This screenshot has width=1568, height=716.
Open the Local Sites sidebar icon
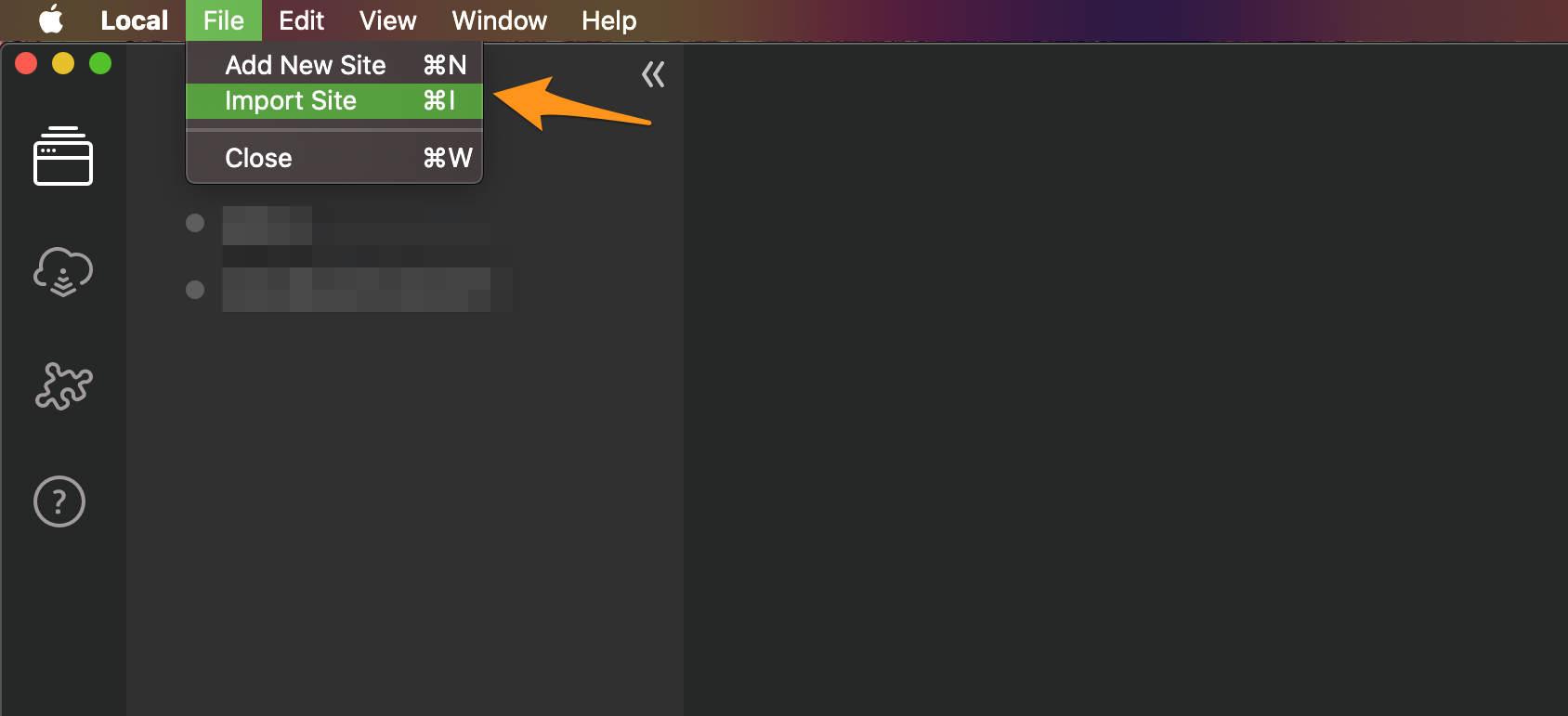(x=63, y=156)
